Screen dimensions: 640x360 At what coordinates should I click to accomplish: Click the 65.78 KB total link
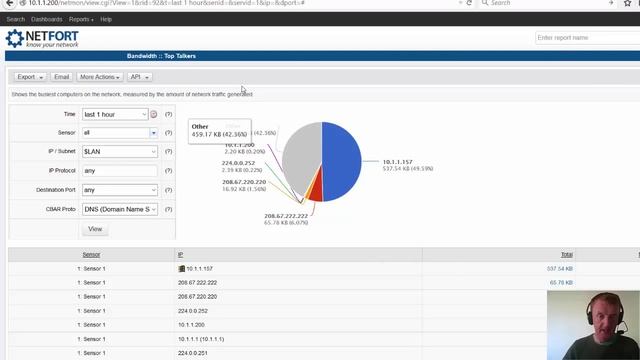pos(561,282)
